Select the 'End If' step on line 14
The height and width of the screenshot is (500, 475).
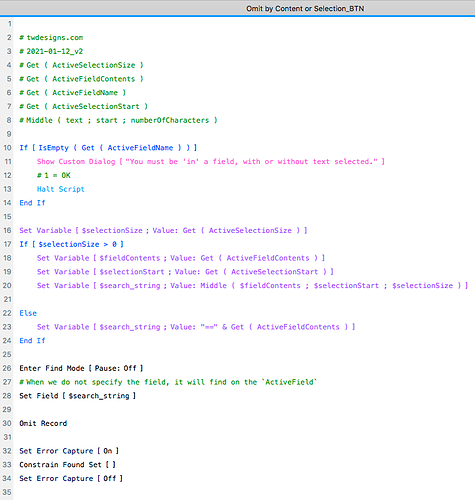click(x=32, y=203)
